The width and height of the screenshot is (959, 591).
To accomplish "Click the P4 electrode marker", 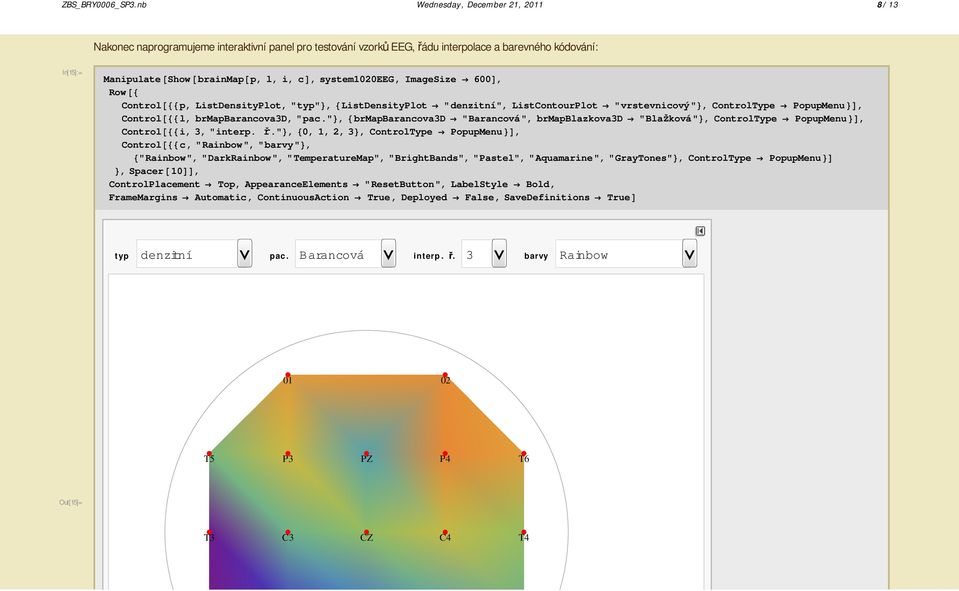I will (445, 454).
